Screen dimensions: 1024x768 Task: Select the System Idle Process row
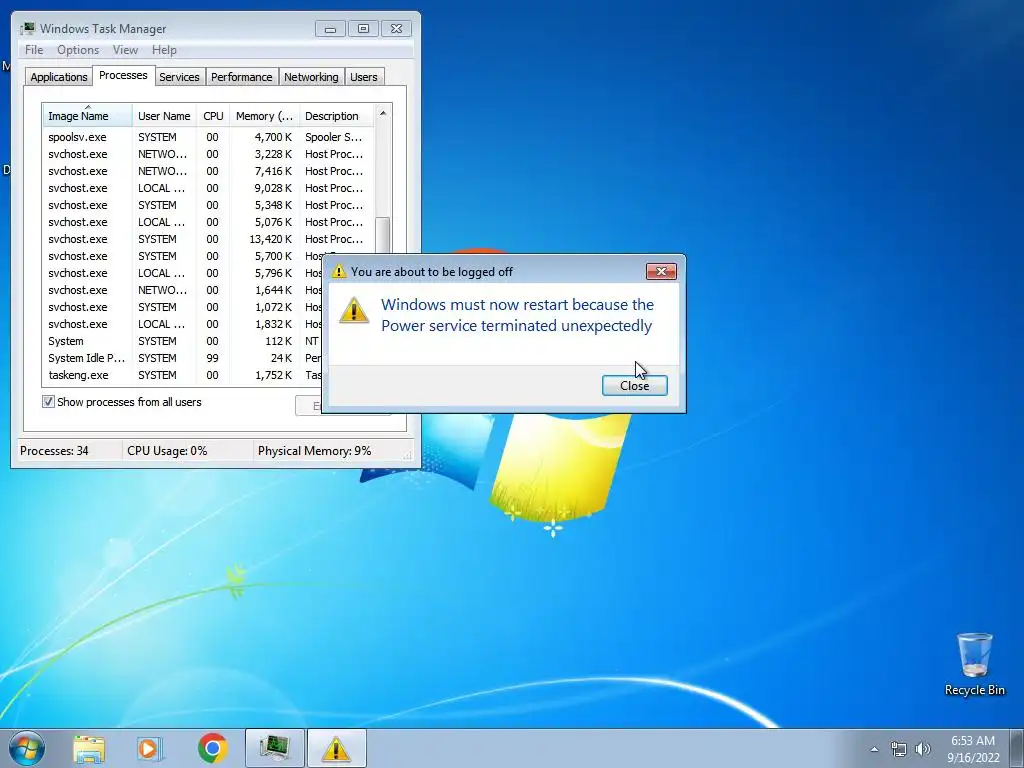183,358
